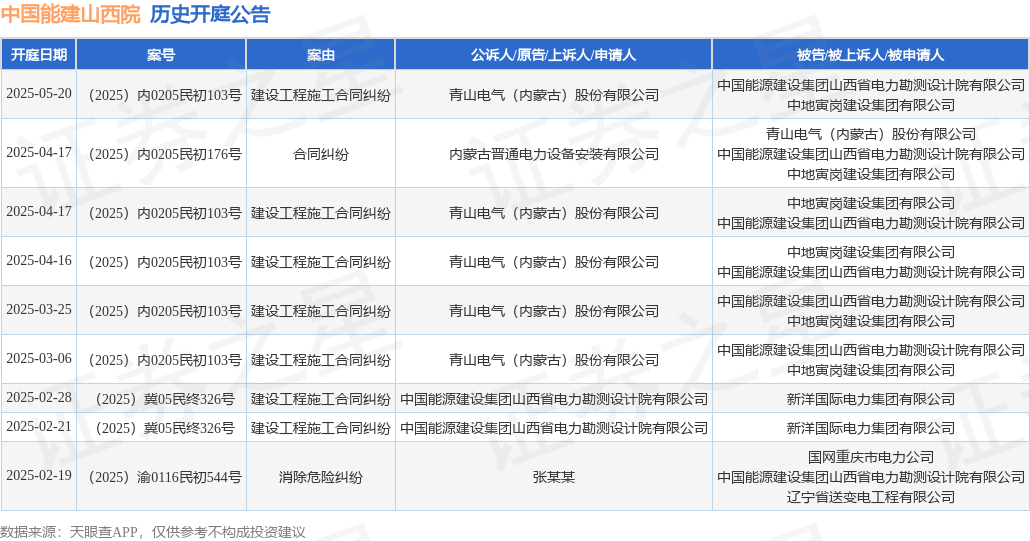Click plaintiff 青山电气 in the 2025-05-20 row
The width and height of the screenshot is (1030, 541).
pyautogui.click(x=554, y=95)
